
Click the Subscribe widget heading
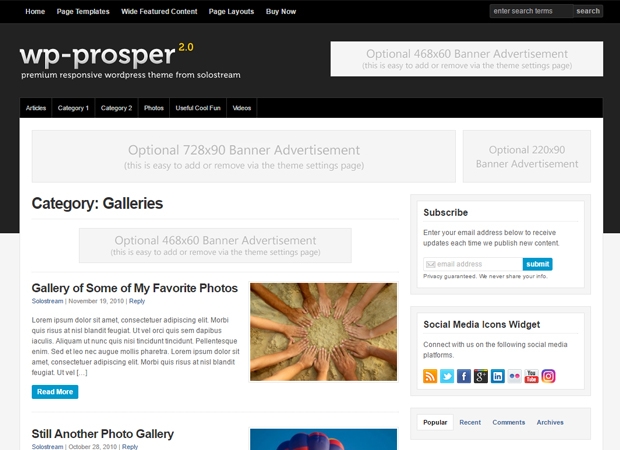coord(446,212)
